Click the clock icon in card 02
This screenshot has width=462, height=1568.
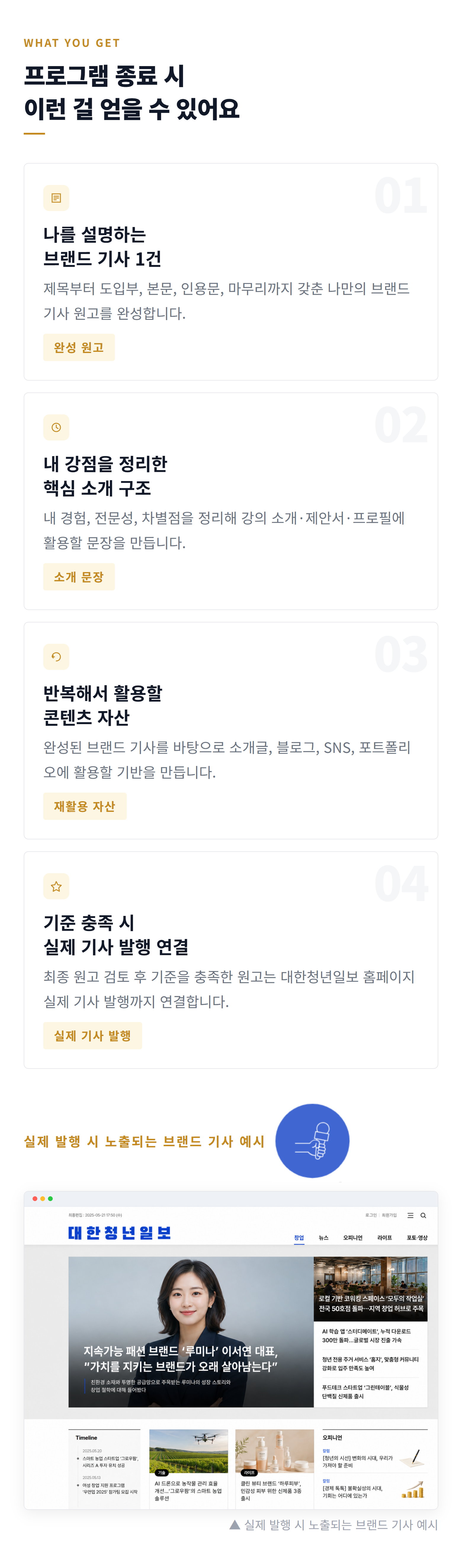56,427
